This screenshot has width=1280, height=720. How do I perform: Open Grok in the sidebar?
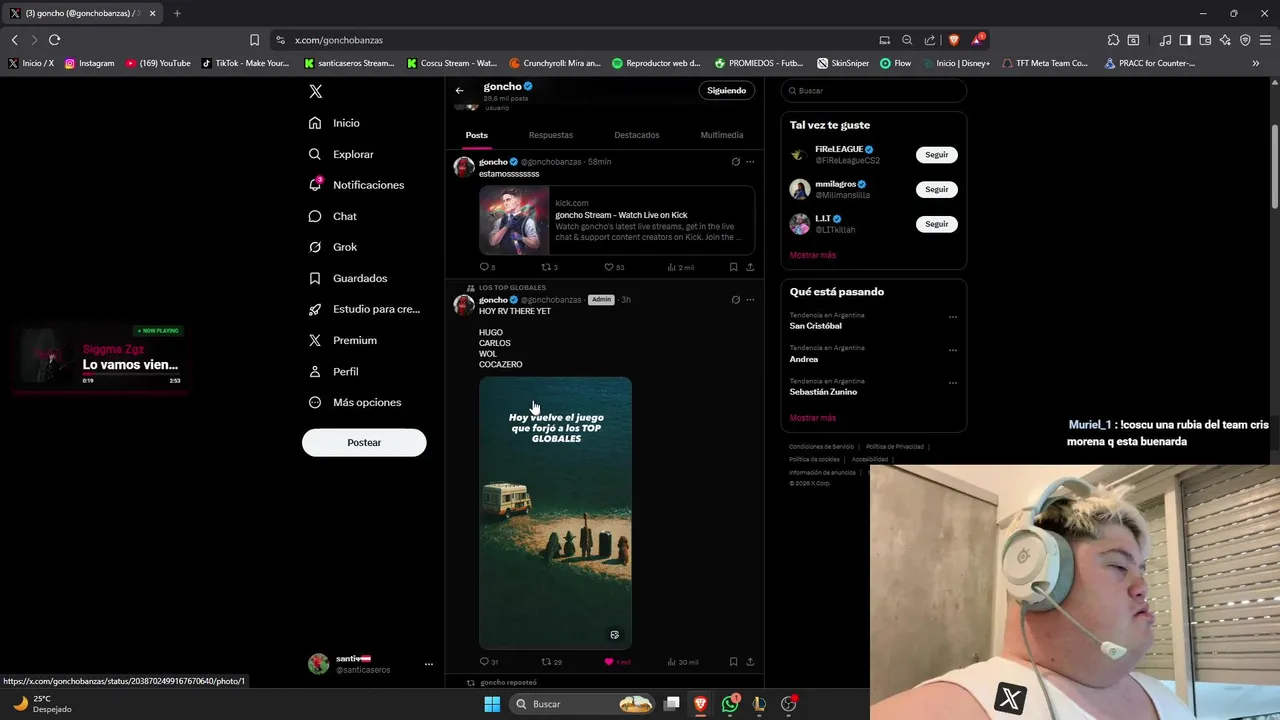click(332, 247)
